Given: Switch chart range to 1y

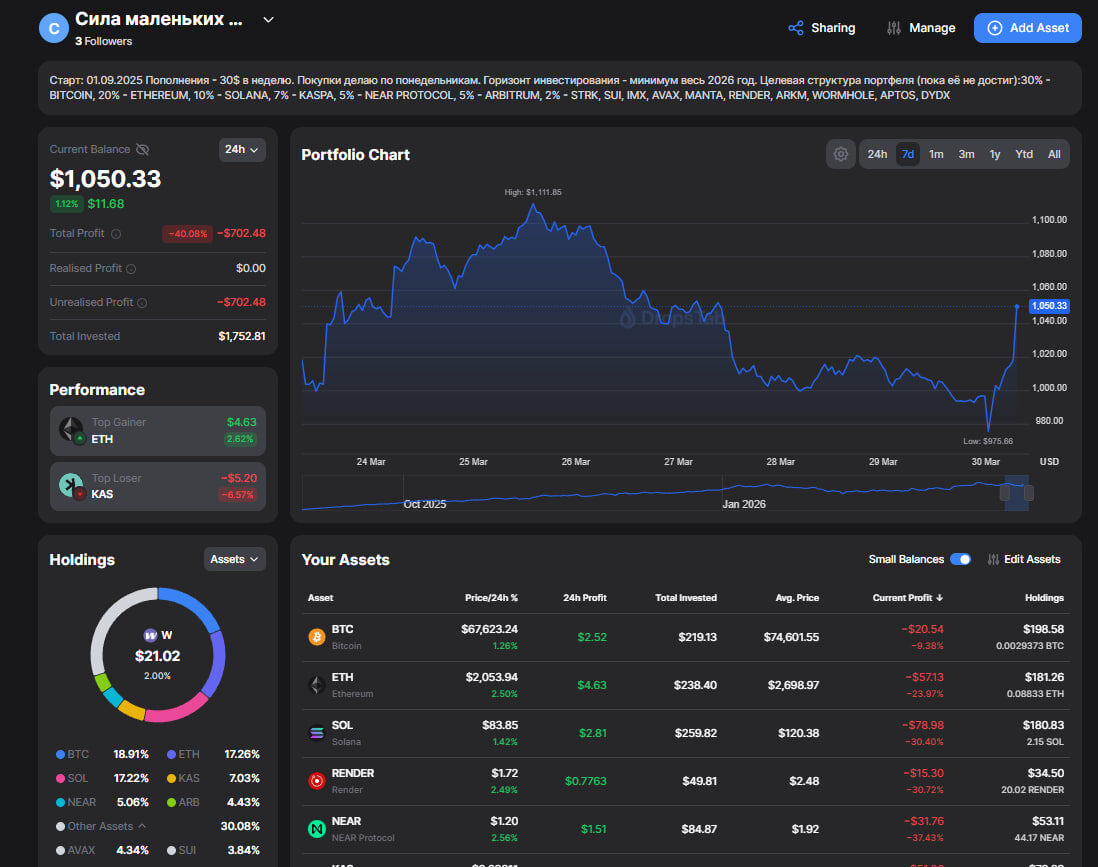Looking at the screenshot, I should pos(995,154).
